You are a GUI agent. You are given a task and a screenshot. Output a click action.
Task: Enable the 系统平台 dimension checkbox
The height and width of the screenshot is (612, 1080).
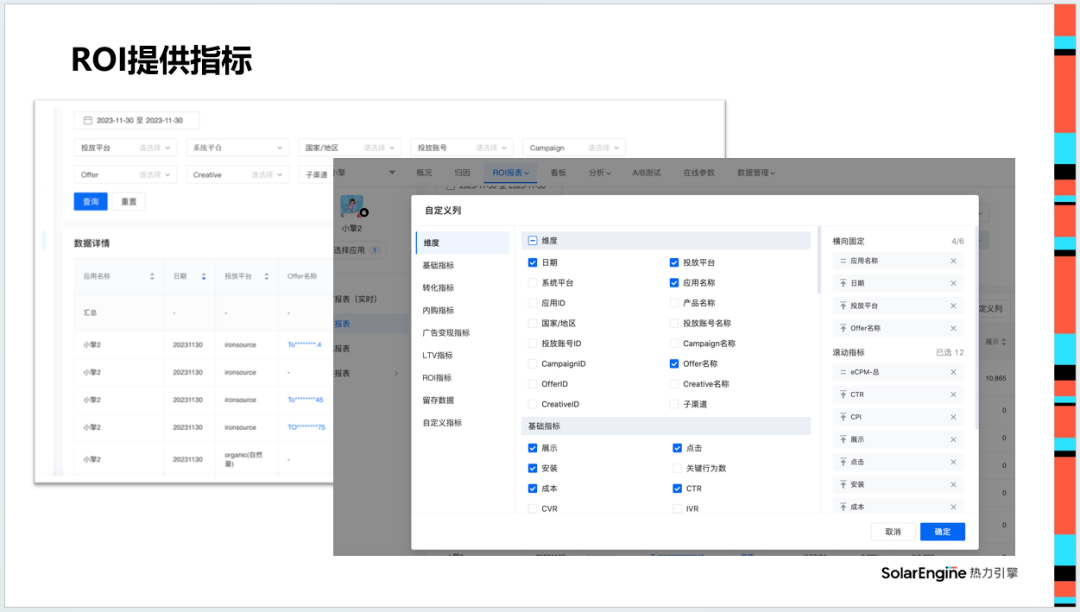point(533,282)
